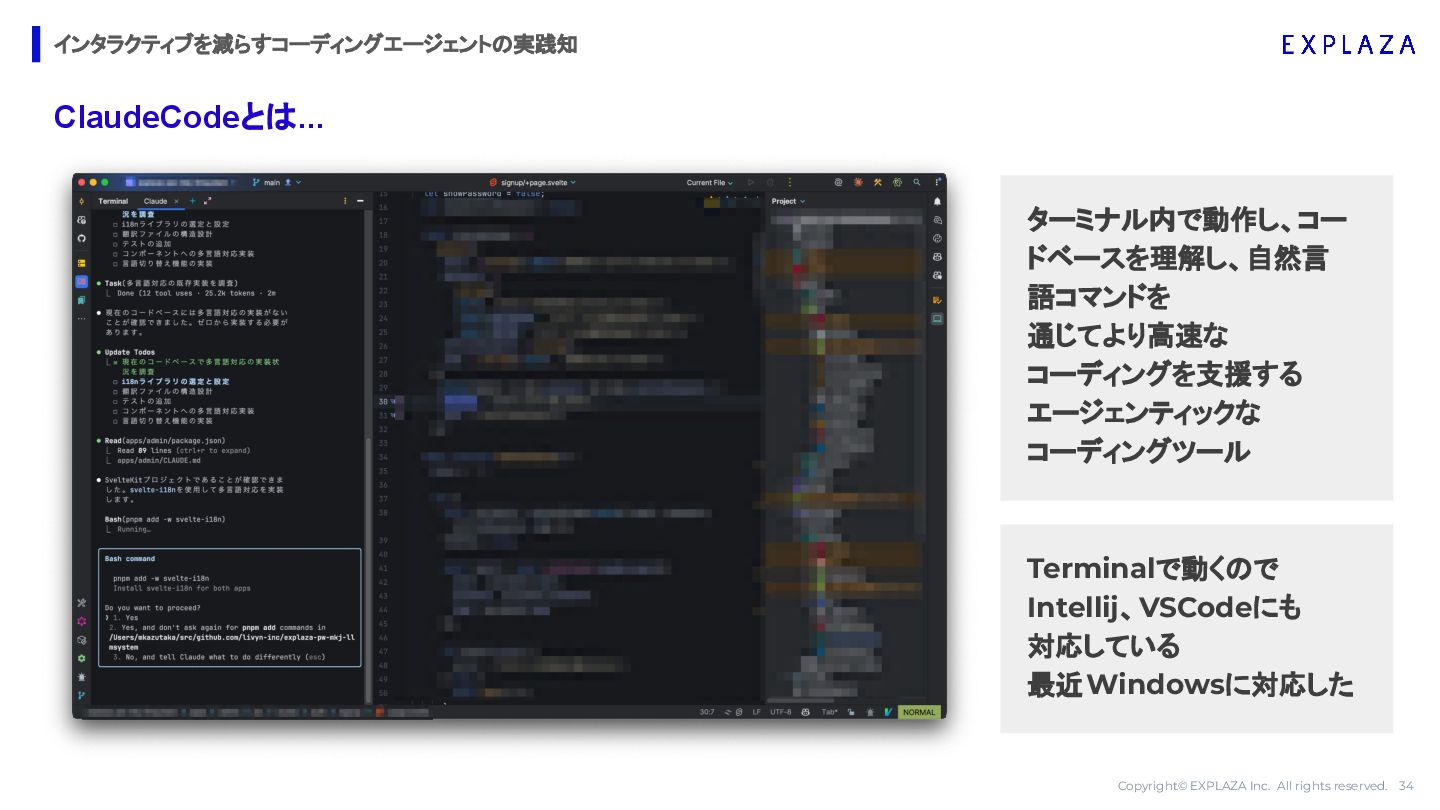Click slide page number 34
1440x810 pixels.
coord(1406,786)
